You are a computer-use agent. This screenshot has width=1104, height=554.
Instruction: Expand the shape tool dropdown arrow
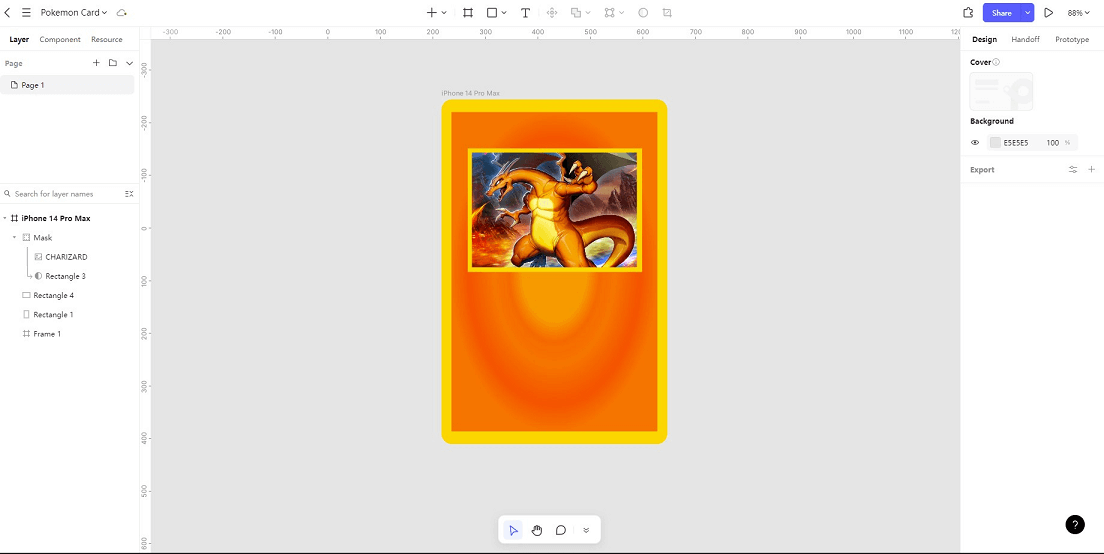tap(504, 13)
